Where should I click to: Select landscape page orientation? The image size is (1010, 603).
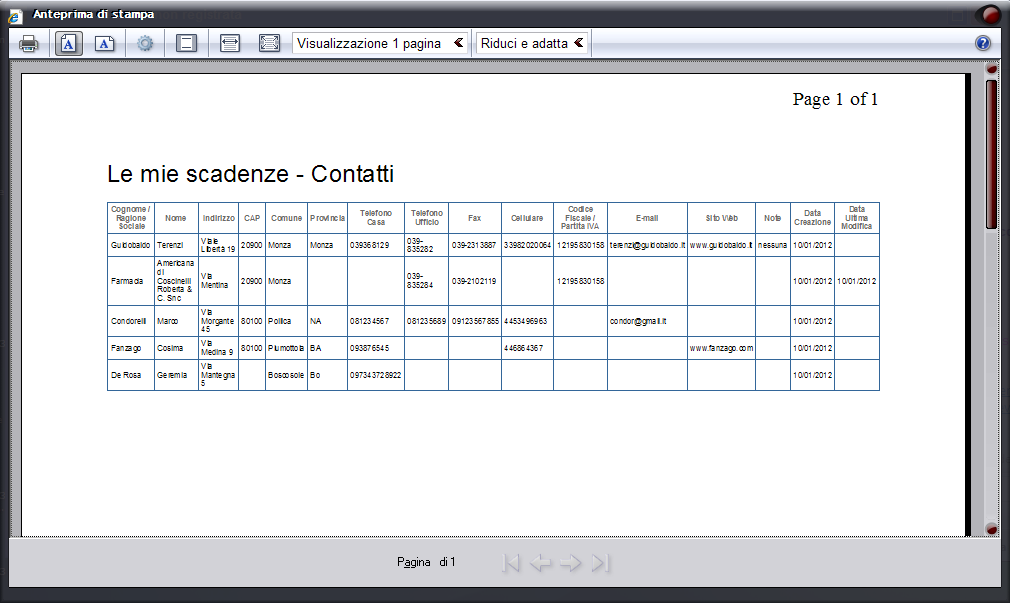coord(105,44)
